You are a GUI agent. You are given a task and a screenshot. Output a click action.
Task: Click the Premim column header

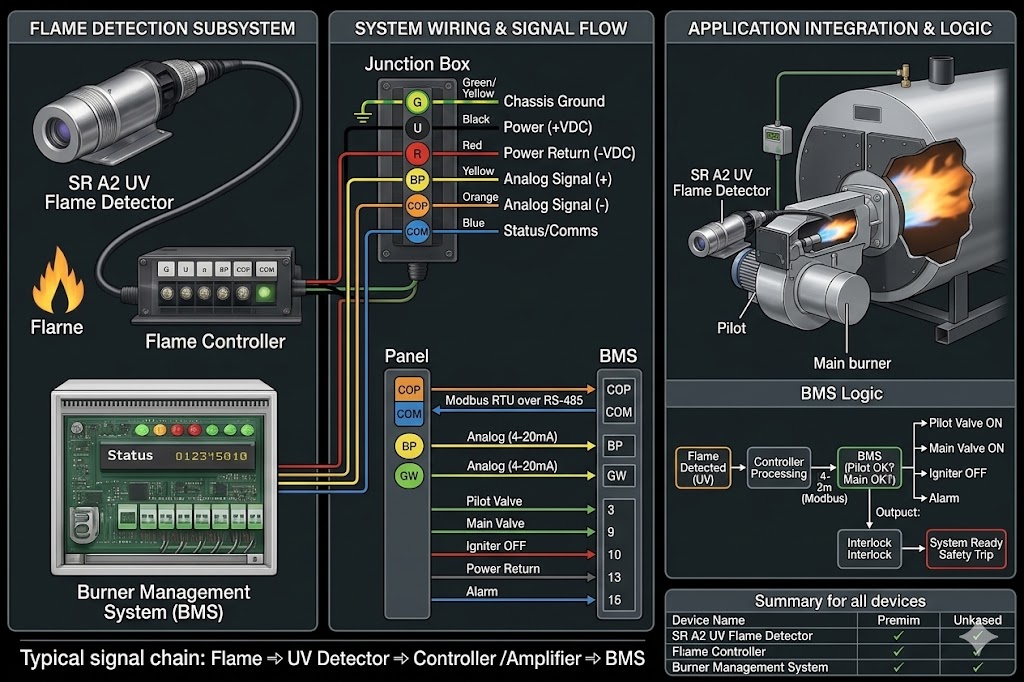(898, 620)
